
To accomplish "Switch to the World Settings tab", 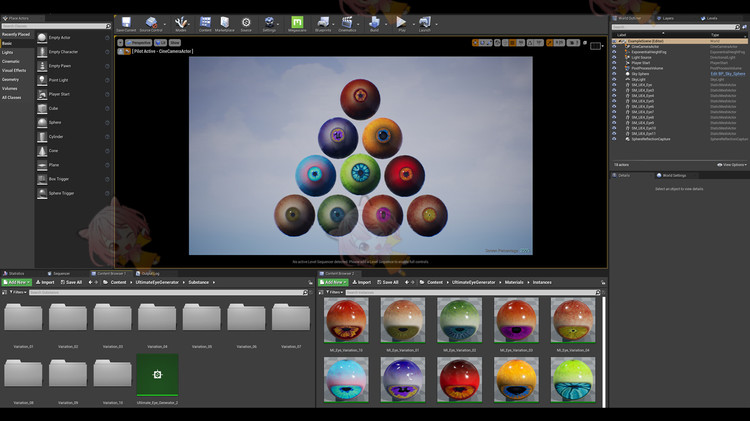I will coord(672,176).
